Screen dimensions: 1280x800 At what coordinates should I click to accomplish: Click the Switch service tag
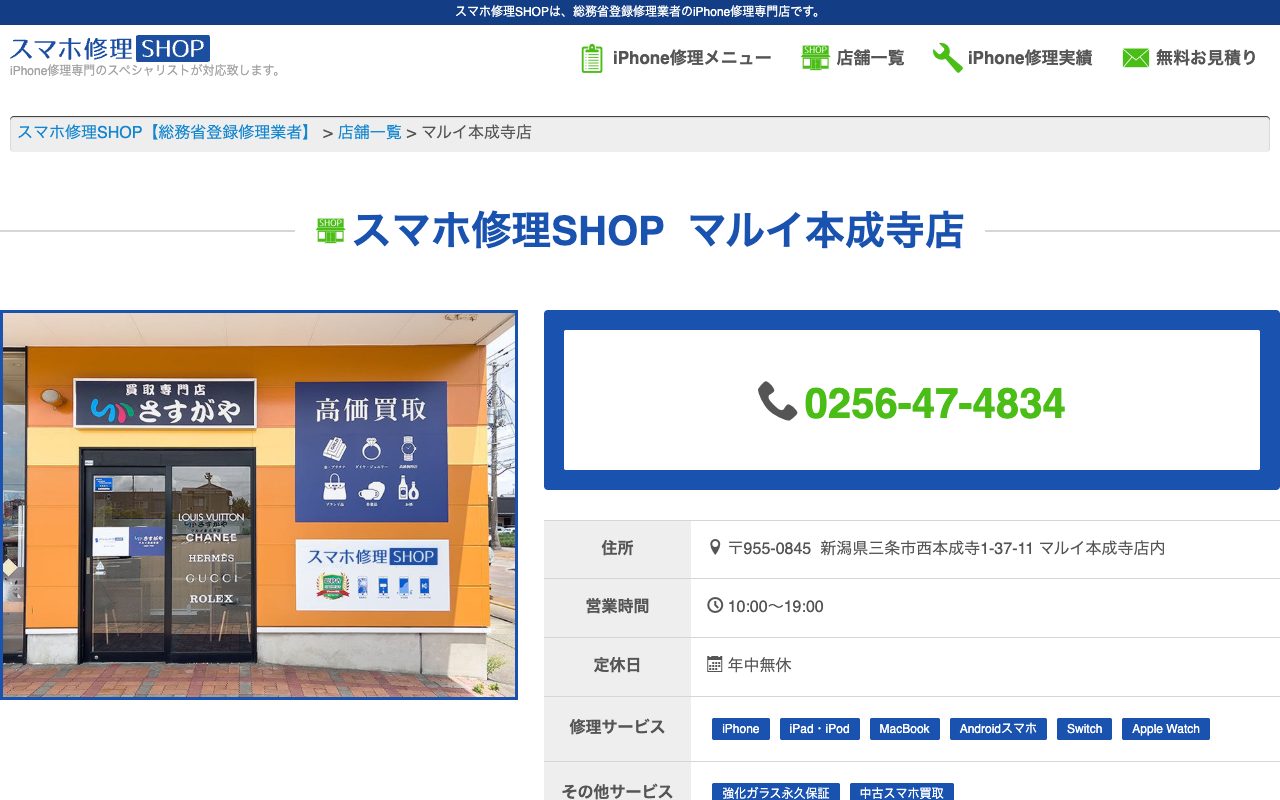pos(1084,729)
